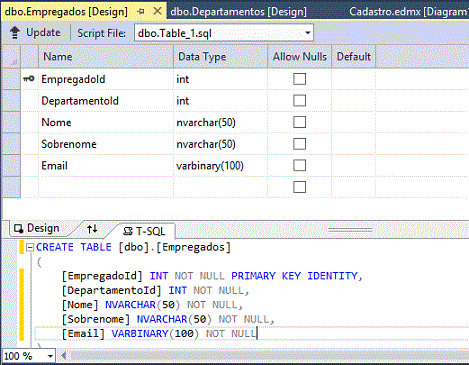Switch to the Design pane tab
This screenshot has height=365, width=469.
coord(43,228)
